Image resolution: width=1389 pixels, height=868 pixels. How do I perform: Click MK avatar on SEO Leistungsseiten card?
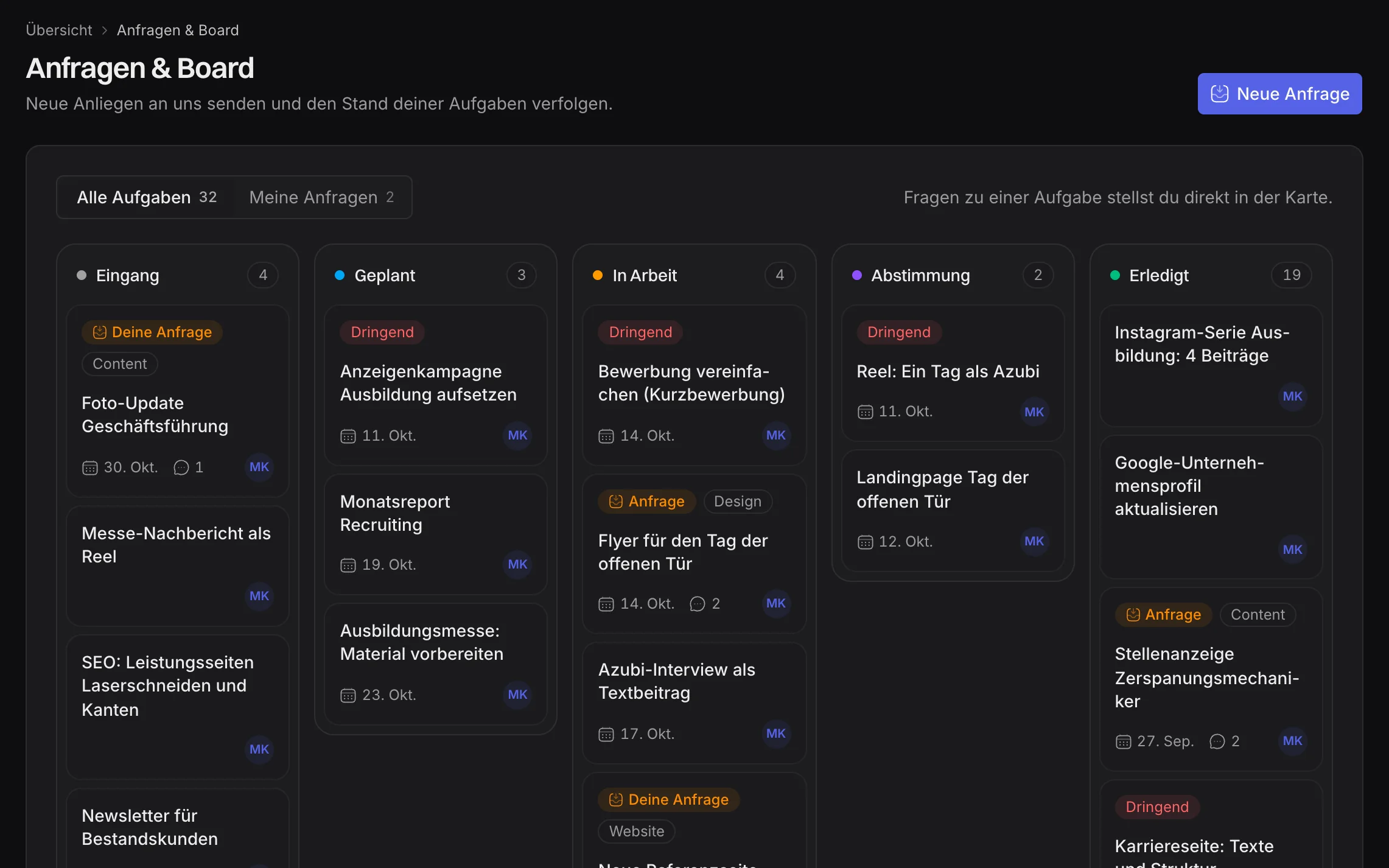click(x=259, y=749)
